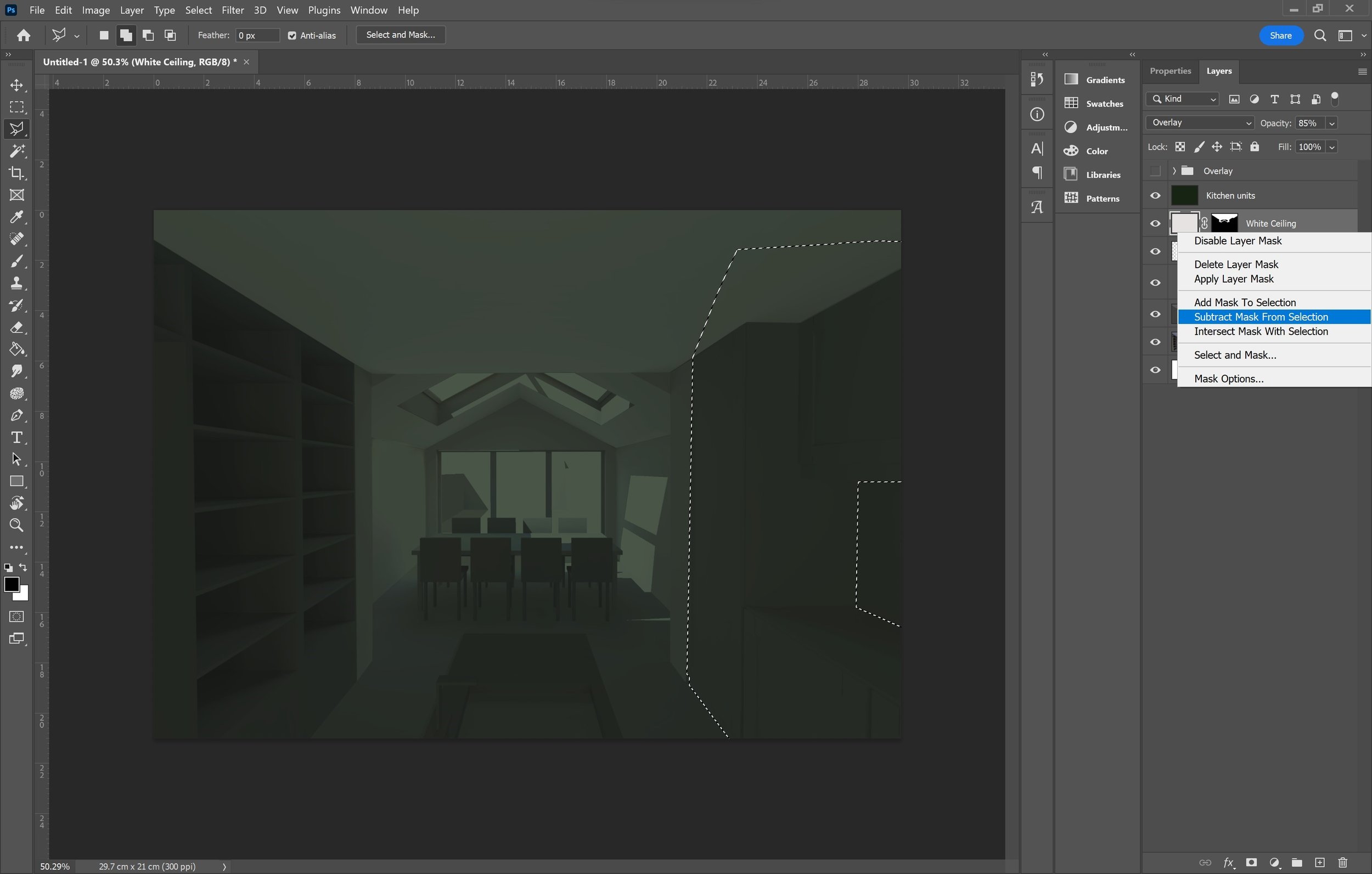1372x874 pixels.
Task: Show the Overlay group layer
Action: 1155,171
